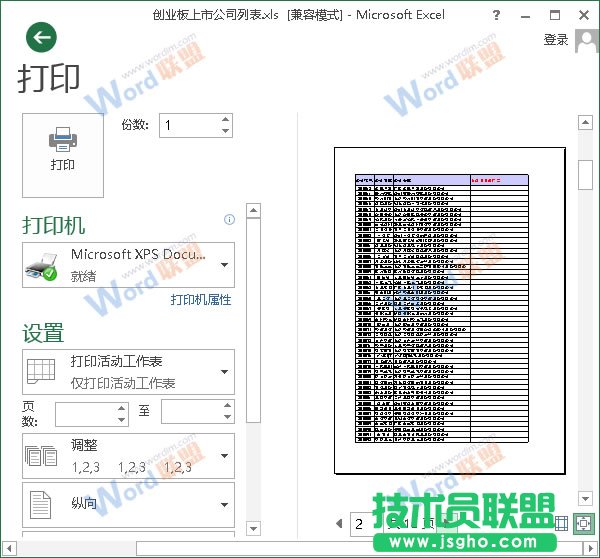Click horizontal scrollbar right arrow
Screen dimensions: 600x558
(x=590, y=548)
